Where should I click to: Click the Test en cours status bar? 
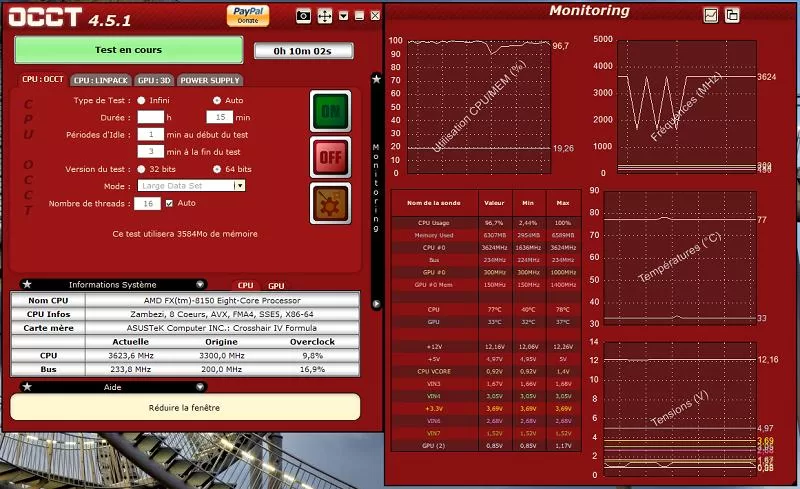129,50
